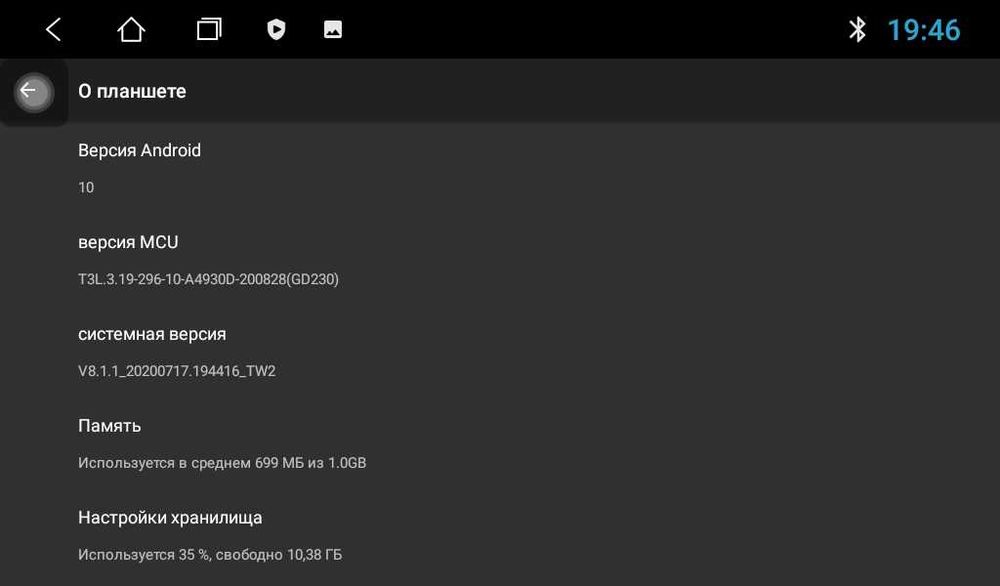The width and height of the screenshot is (1000, 586).
Task: Open the "системная версия" label
Action: [152, 334]
